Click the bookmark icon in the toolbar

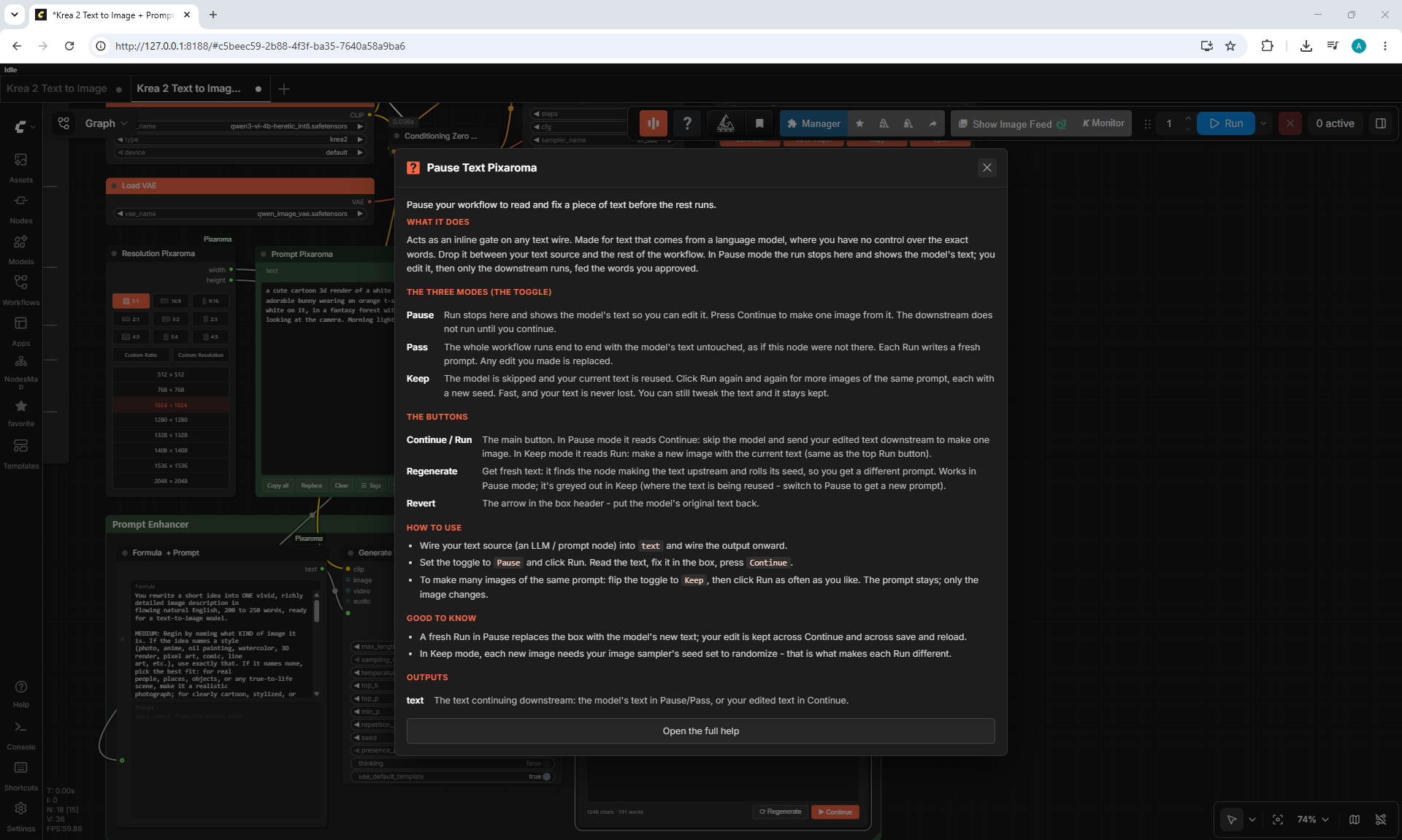759,123
